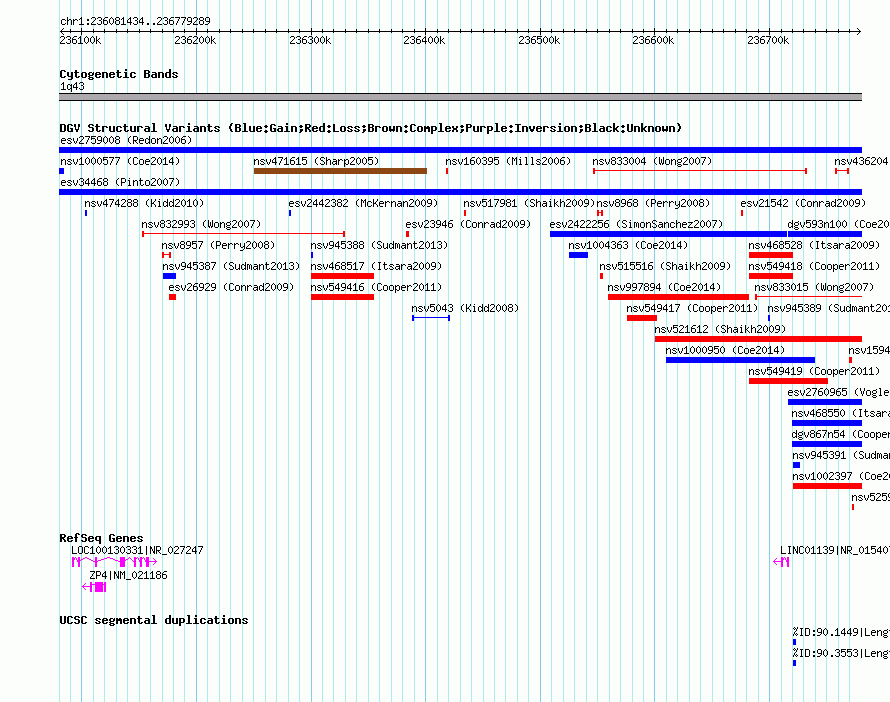Click the 236100k ruler label
Image resolution: width=890 pixels, height=702 pixels.
[x=80, y=40]
